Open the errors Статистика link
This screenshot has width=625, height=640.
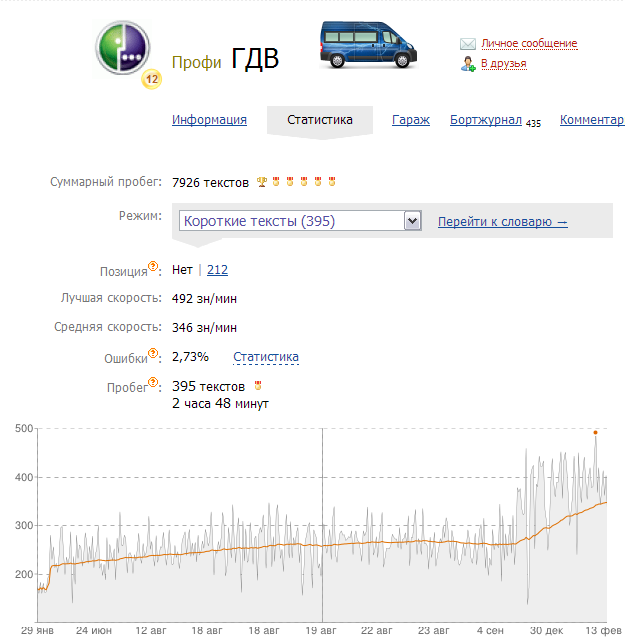266,357
